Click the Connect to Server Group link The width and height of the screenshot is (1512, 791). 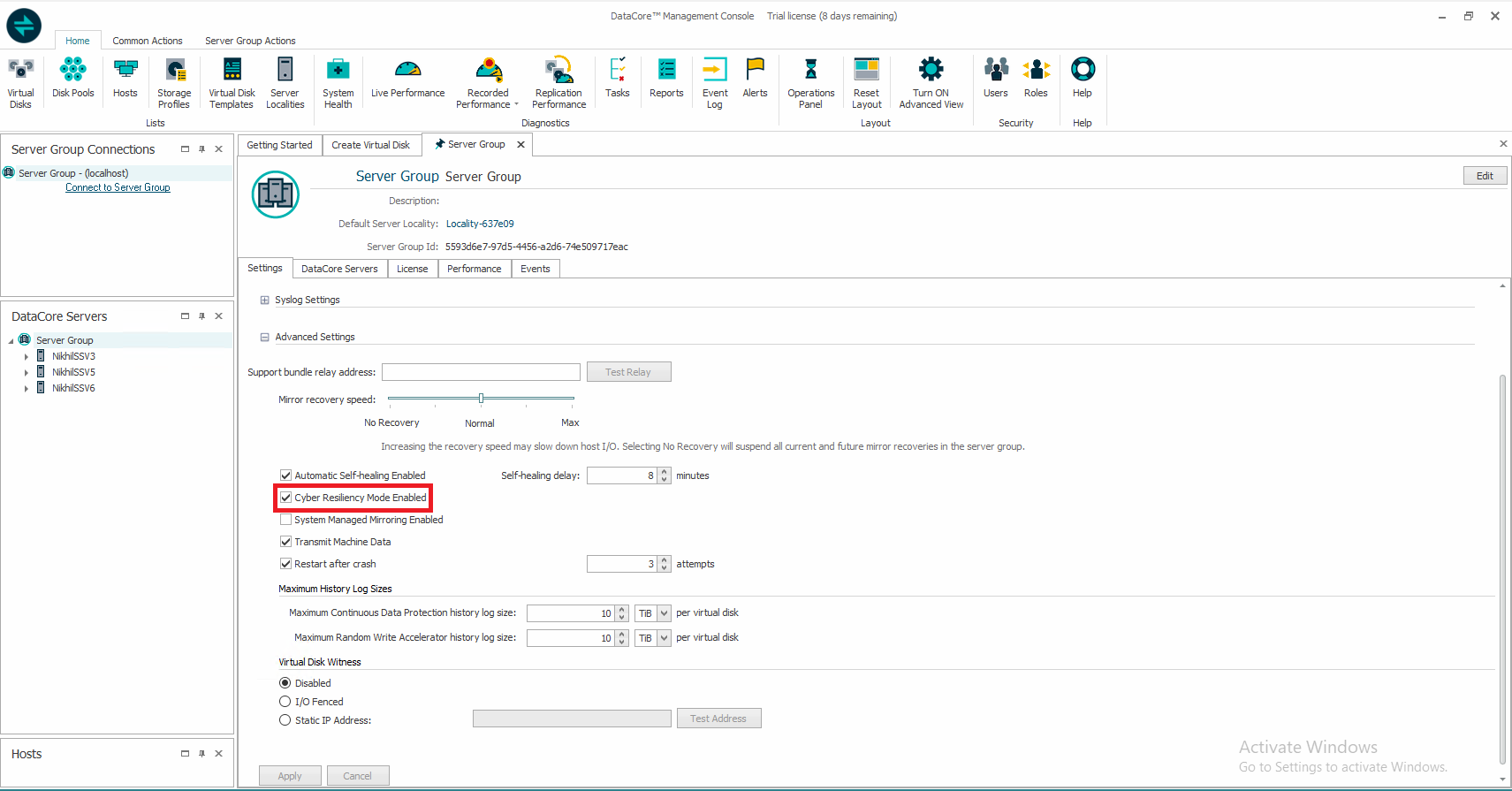pyautogui.click(x=118, y=187)
